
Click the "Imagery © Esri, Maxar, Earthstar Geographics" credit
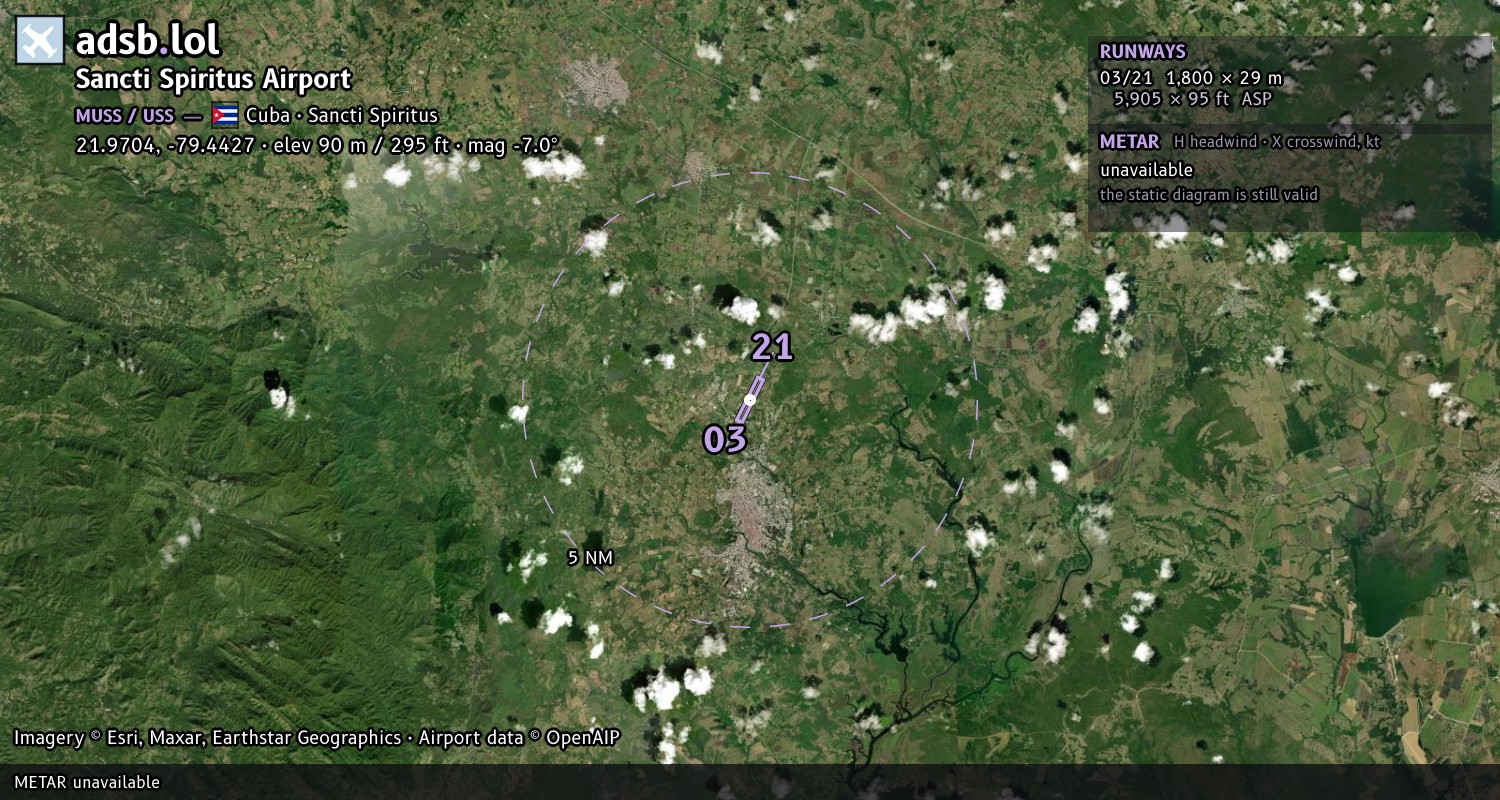click(x=207, y=738)
